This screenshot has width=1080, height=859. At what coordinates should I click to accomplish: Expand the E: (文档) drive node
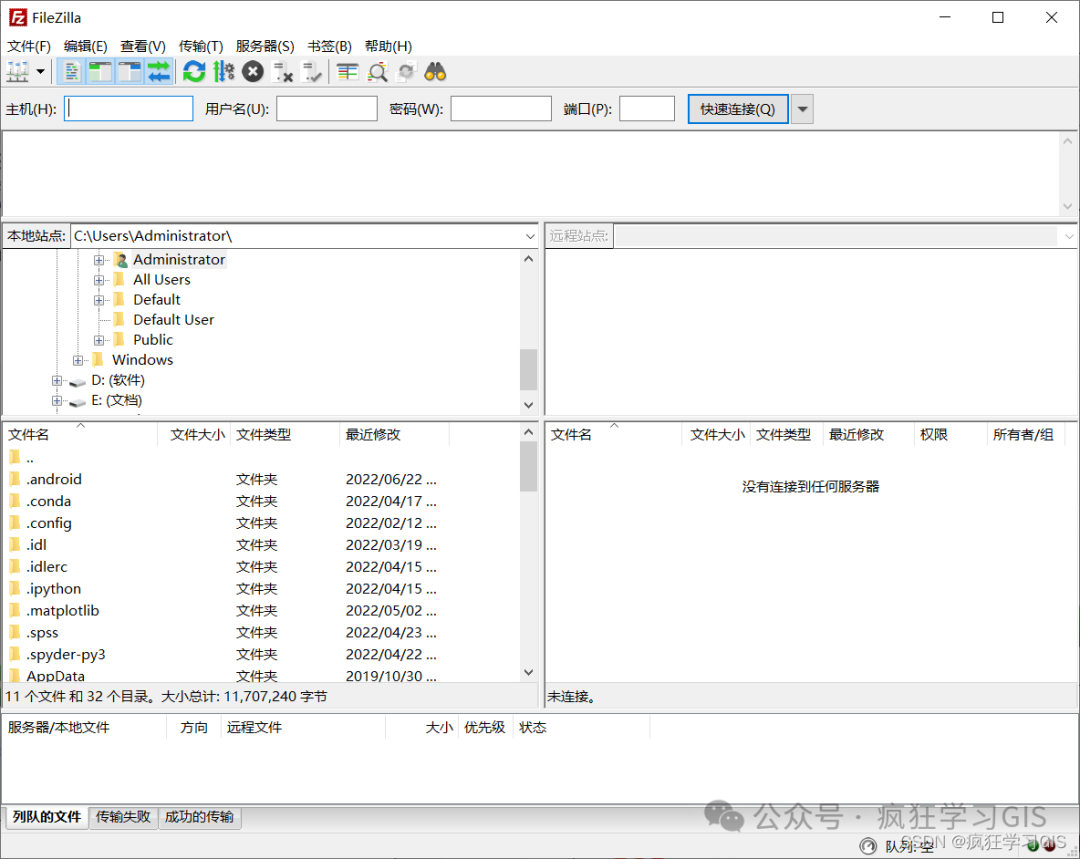[x=57, y=401]
